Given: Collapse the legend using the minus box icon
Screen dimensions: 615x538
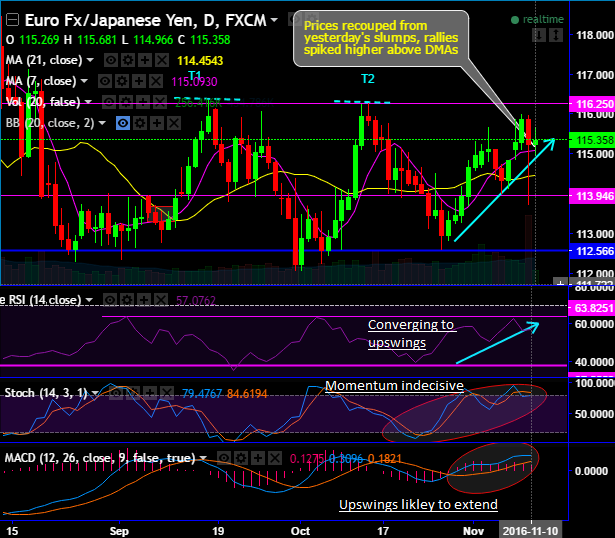Looking at the screenshot, I should tap(12, 20).
